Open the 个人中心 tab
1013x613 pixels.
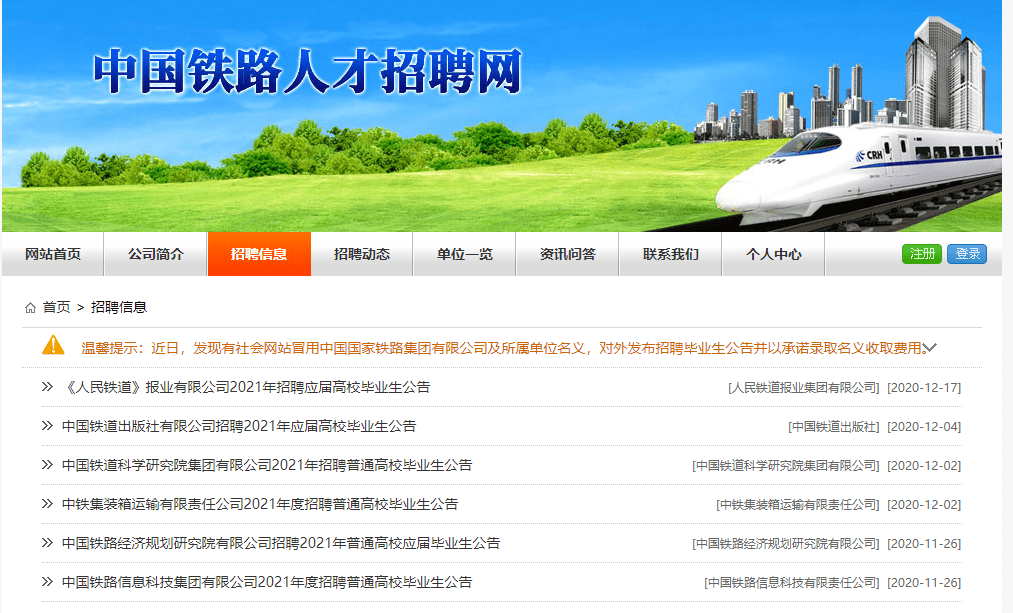[773, 254]
